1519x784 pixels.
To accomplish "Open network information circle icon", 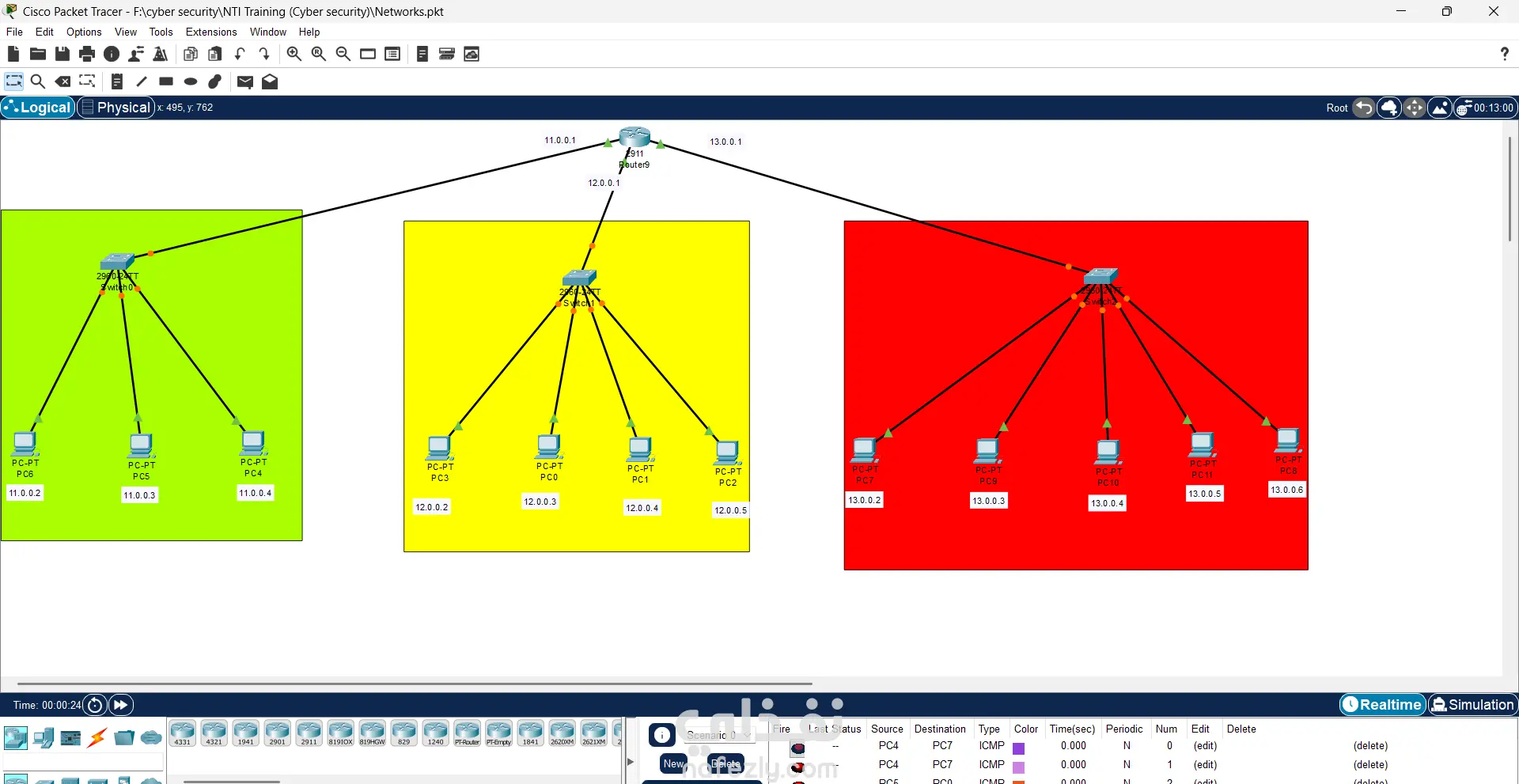I will pos(112,54).
